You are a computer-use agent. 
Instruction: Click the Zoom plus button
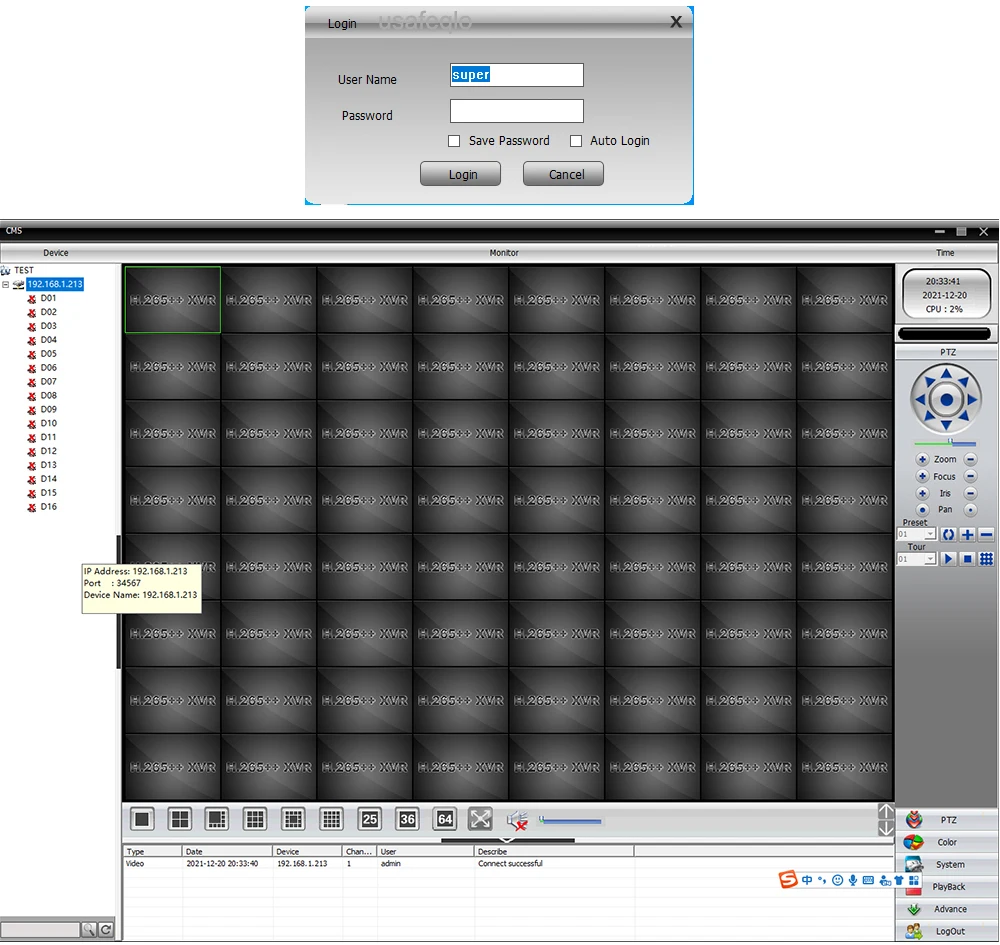tap(922, 459)
